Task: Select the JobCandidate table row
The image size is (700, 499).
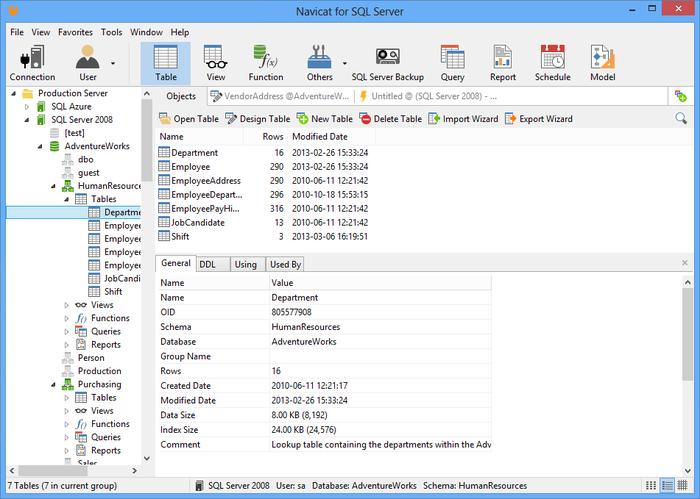Action: coord(263,222)
